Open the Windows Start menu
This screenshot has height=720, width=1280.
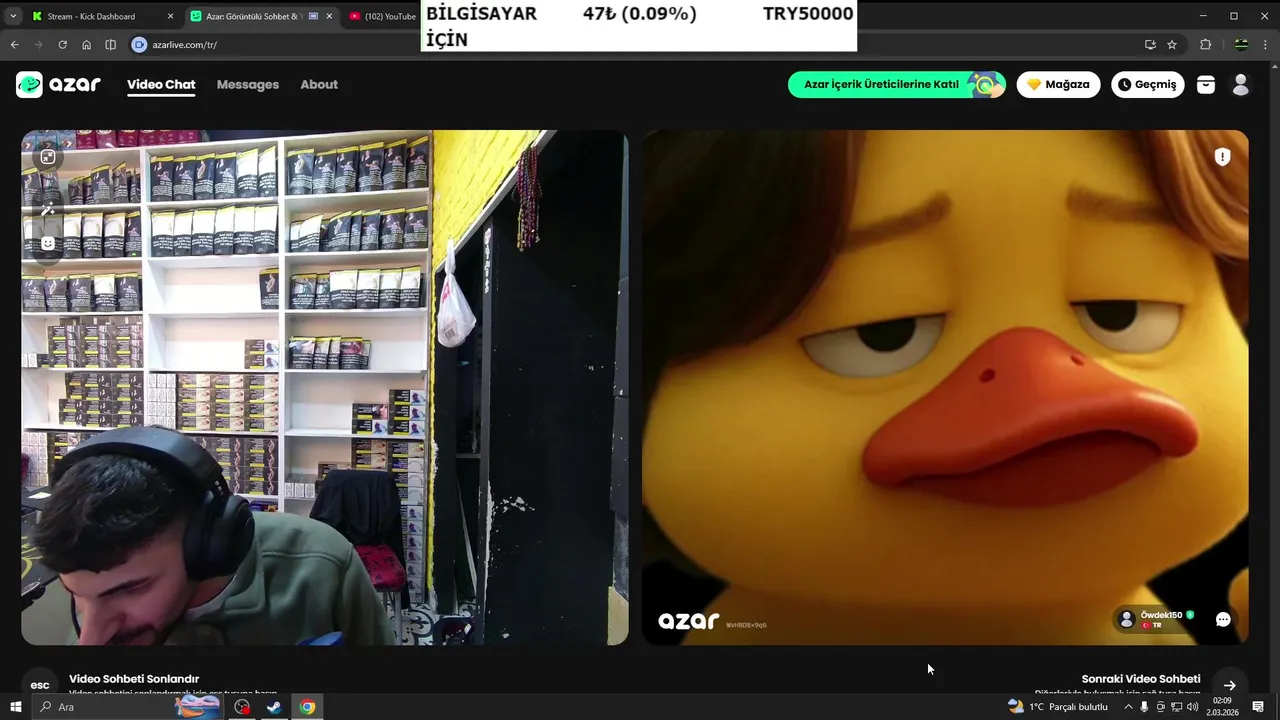point(15,707)
